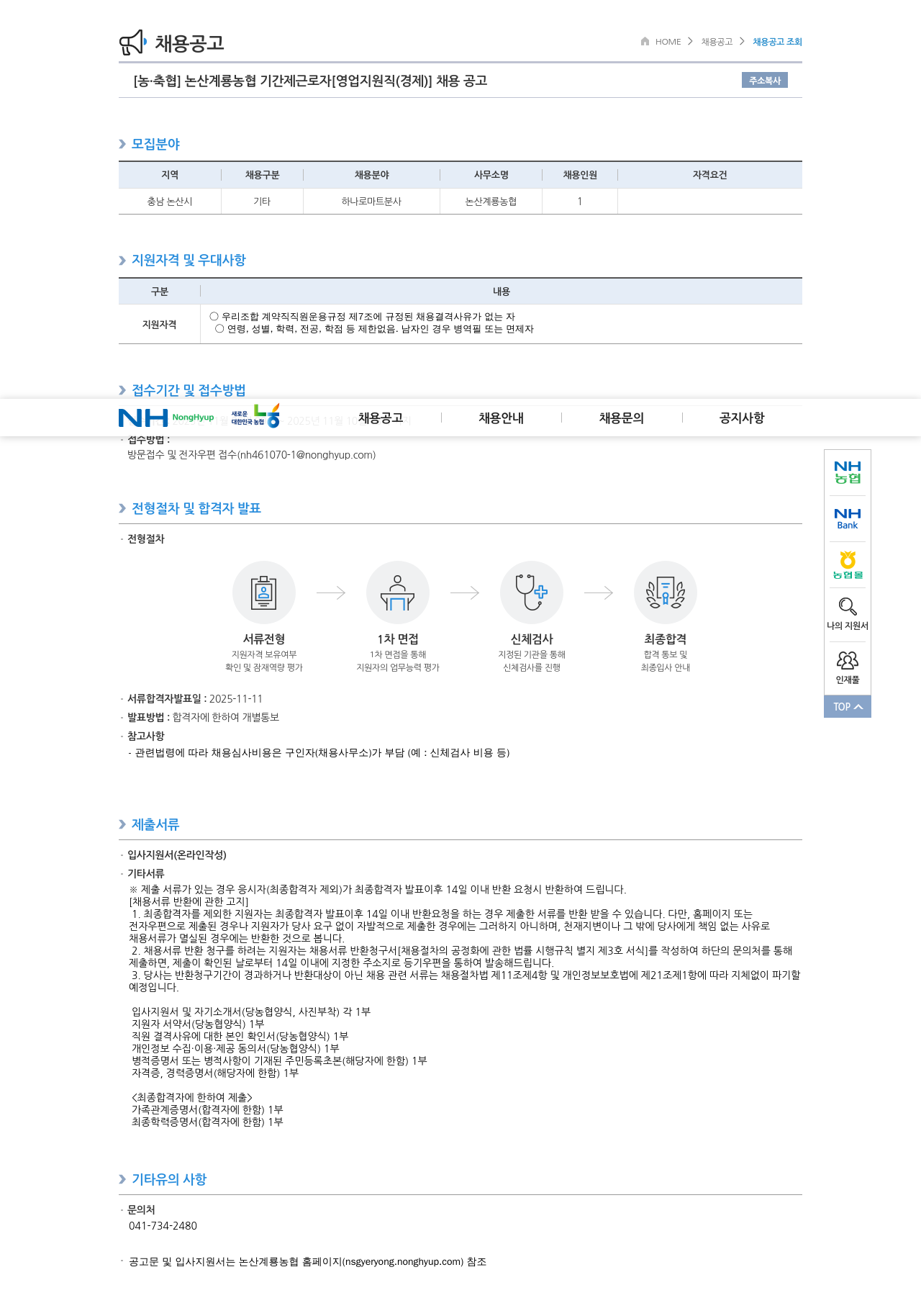Screen dimensions: 921x1316
Task: Click the 지원자격 row label
Action: [x=160, y=325]
